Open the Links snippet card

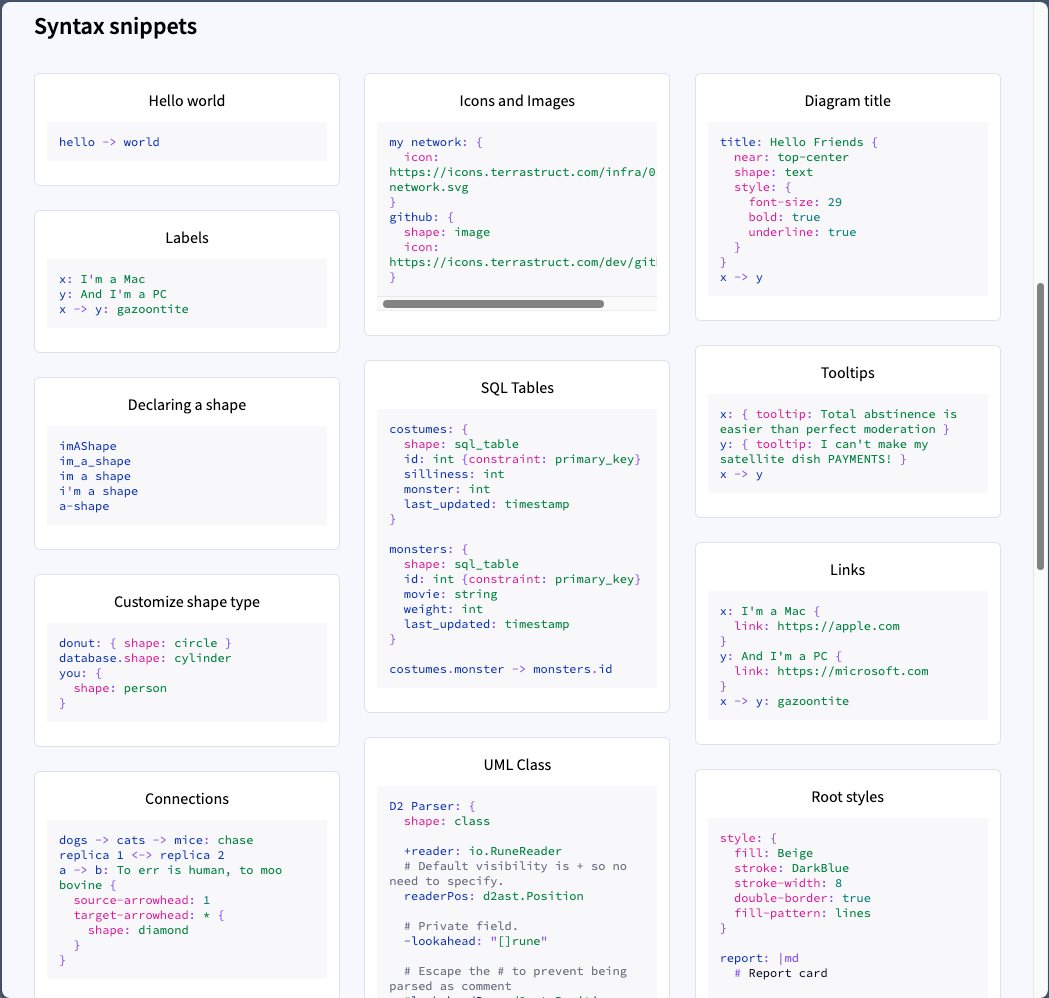tap(847, 643)
